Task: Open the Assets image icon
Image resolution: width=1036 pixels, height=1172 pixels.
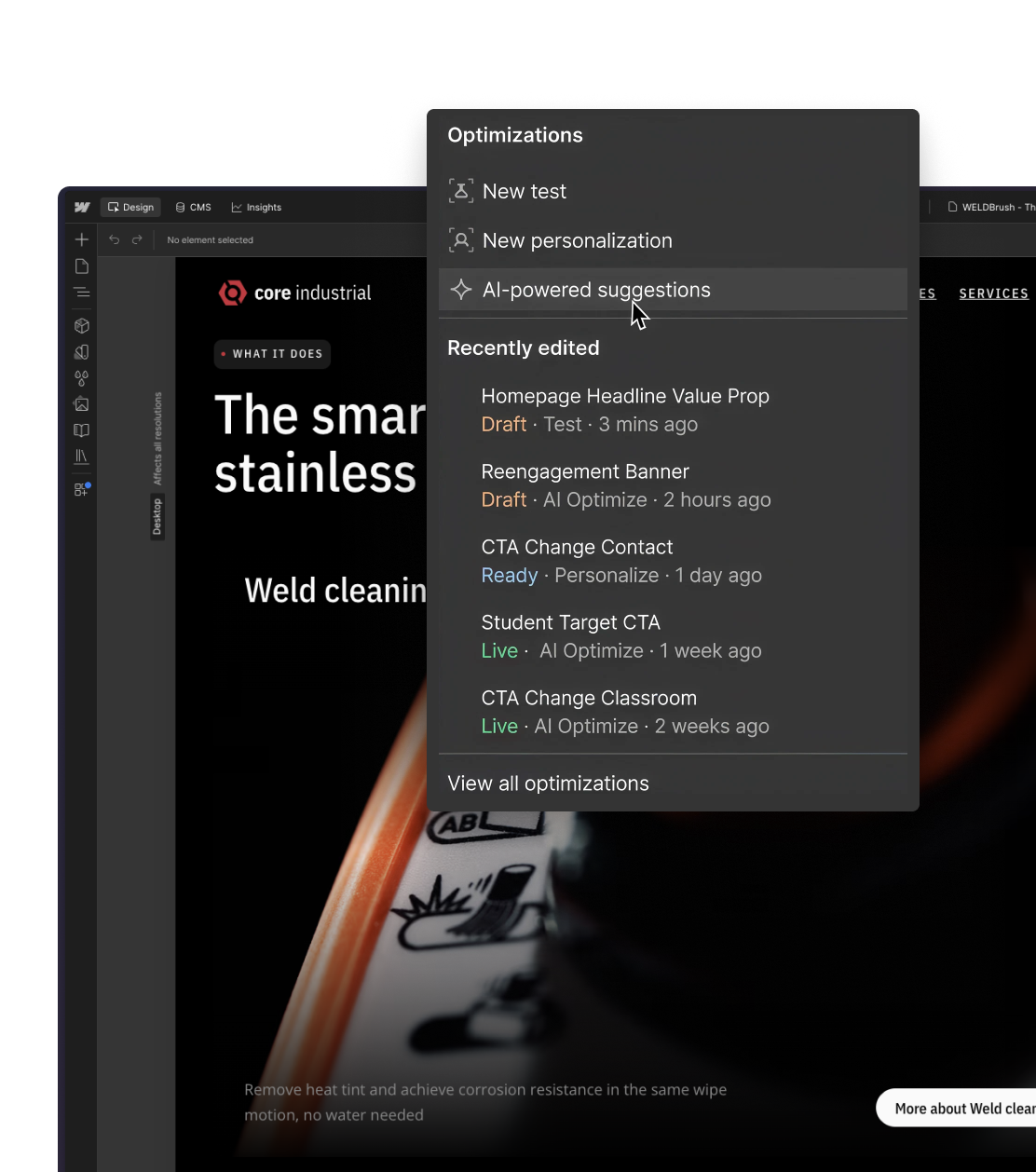Action: (x=82, y=404)
